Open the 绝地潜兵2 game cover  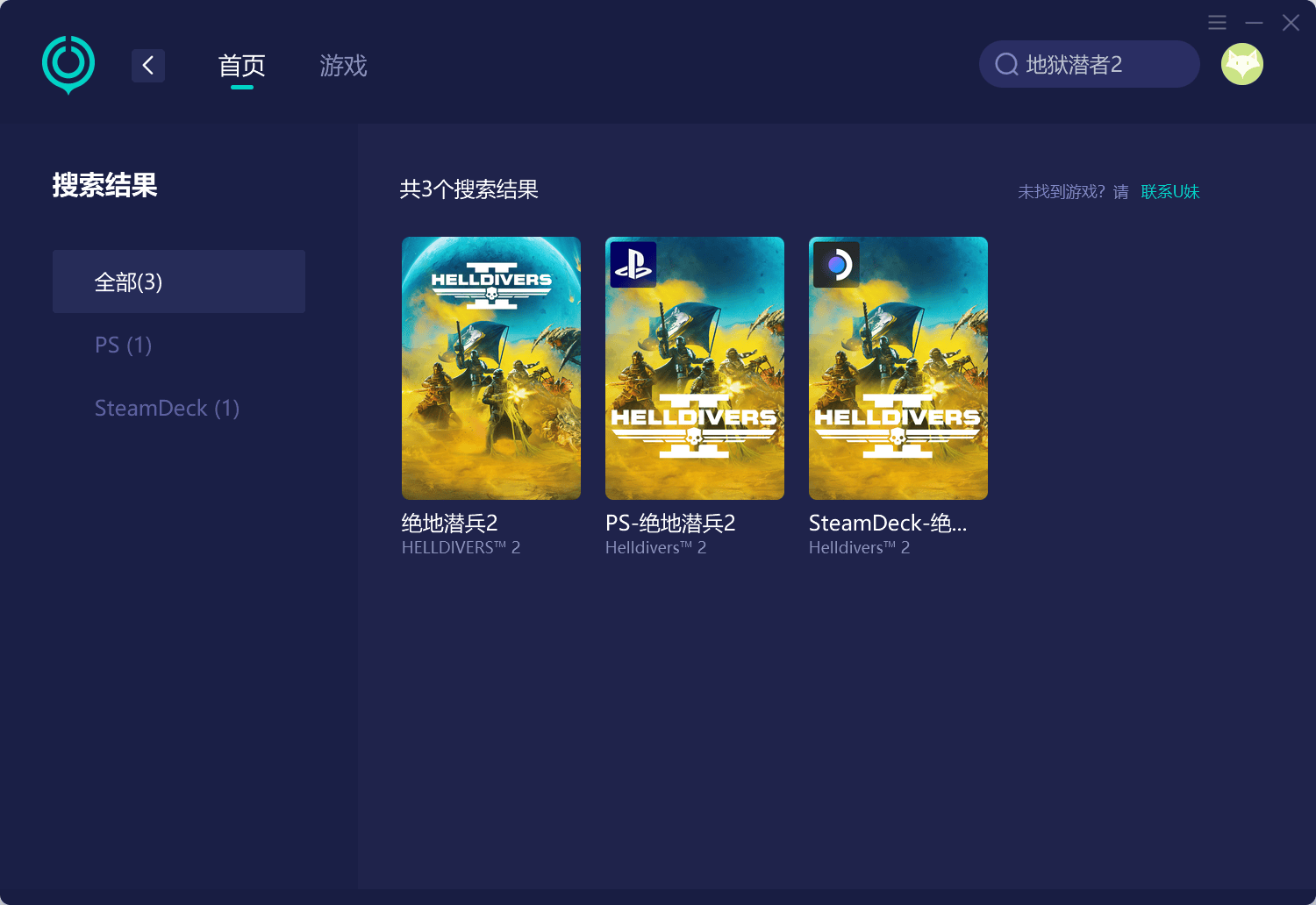coord(491,368)
